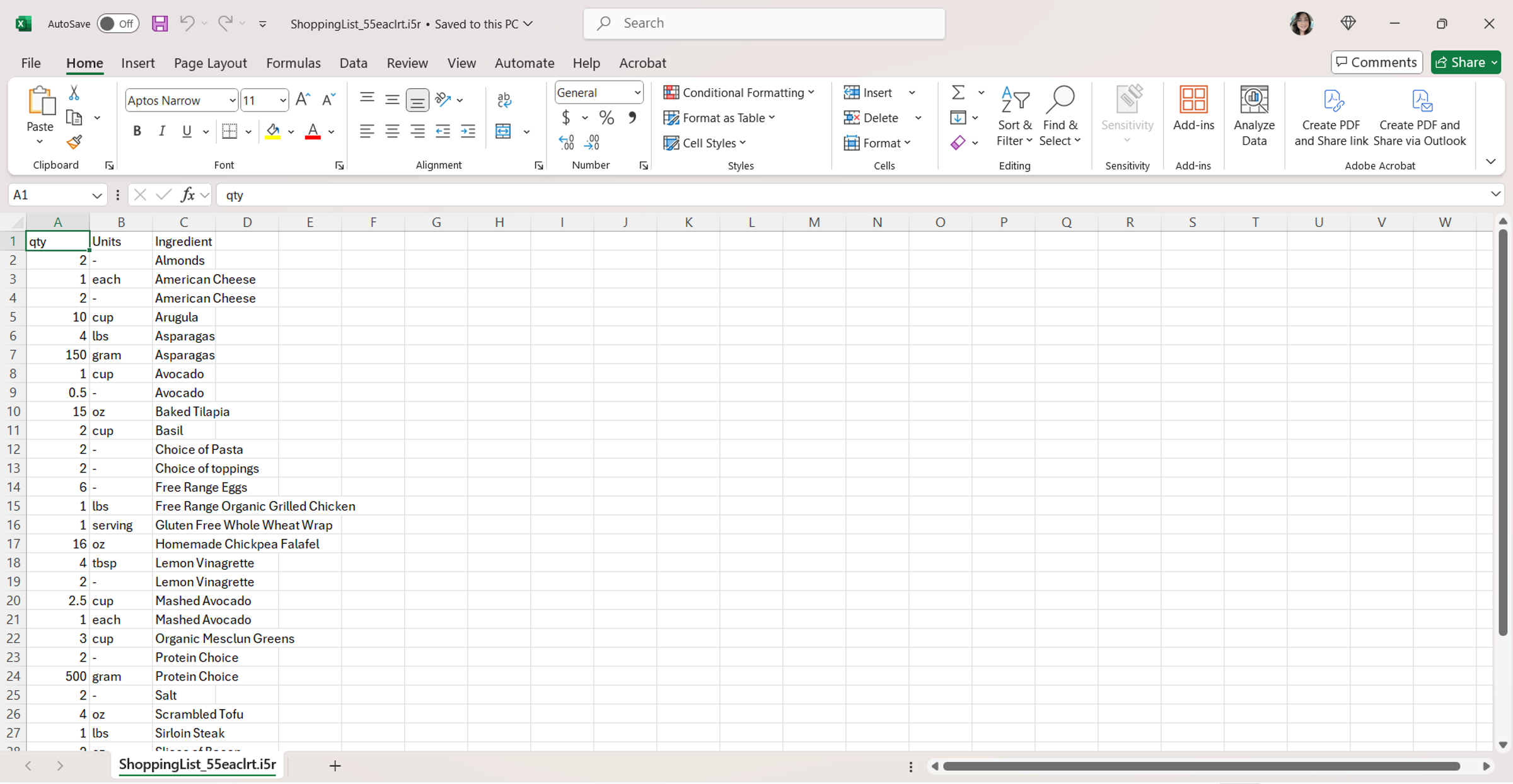Apply the yellow fill color swatch

coord(272,131)
